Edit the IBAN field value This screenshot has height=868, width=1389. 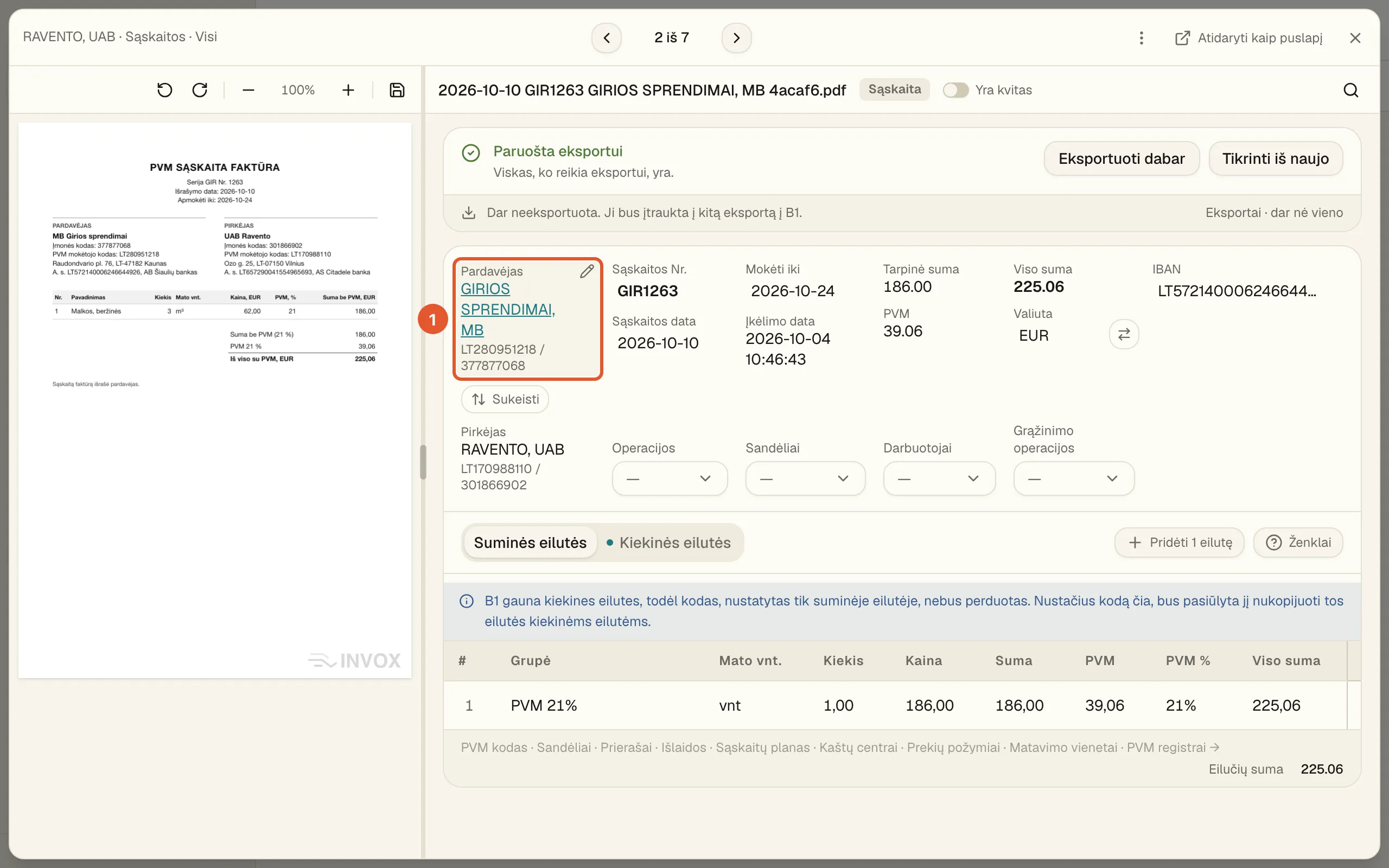coord(1237,291)
